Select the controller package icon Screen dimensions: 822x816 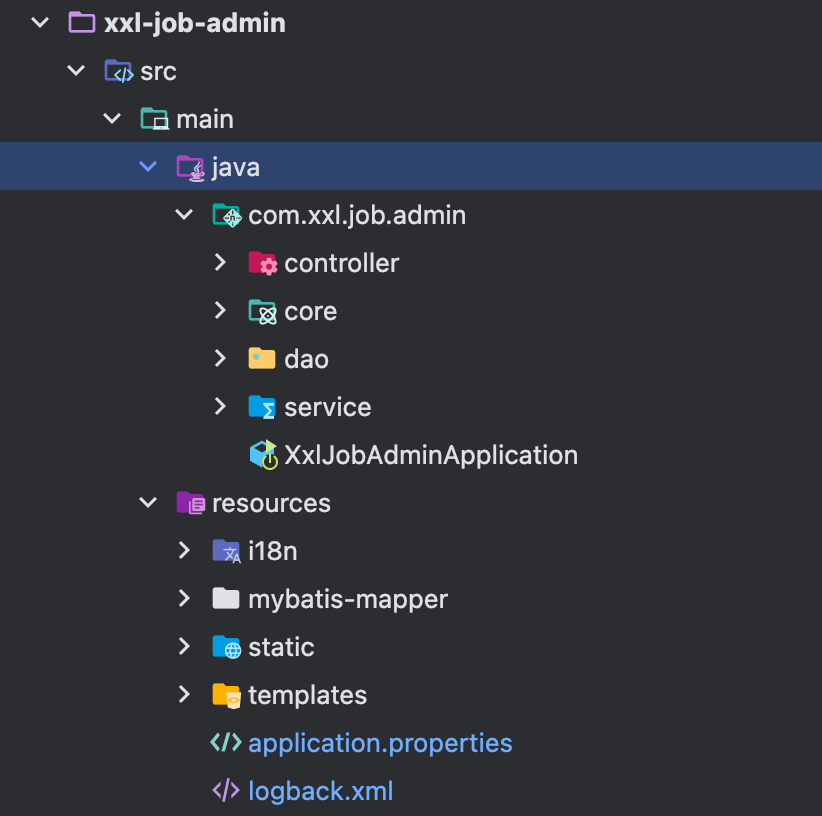click(260, 263)
